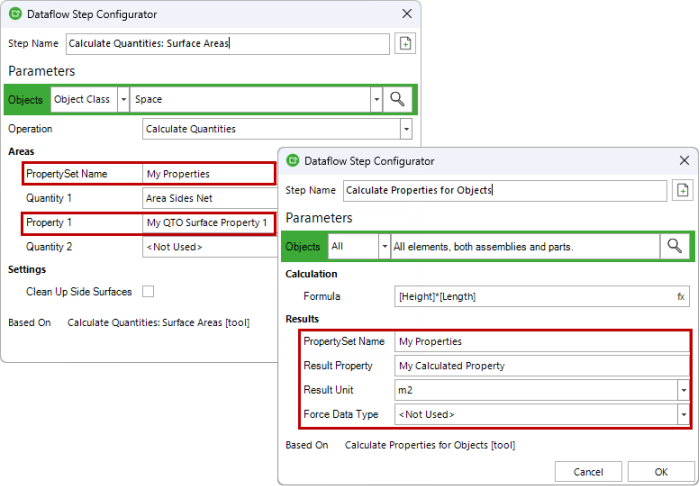Open the Space object class dropdown arrow
This screenshot has width=700, height=486.
coord(376,99)
